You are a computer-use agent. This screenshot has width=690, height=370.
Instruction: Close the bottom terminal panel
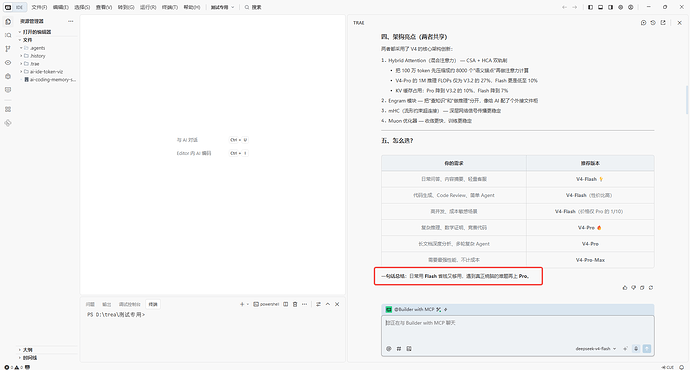click(x=337, y=304)
